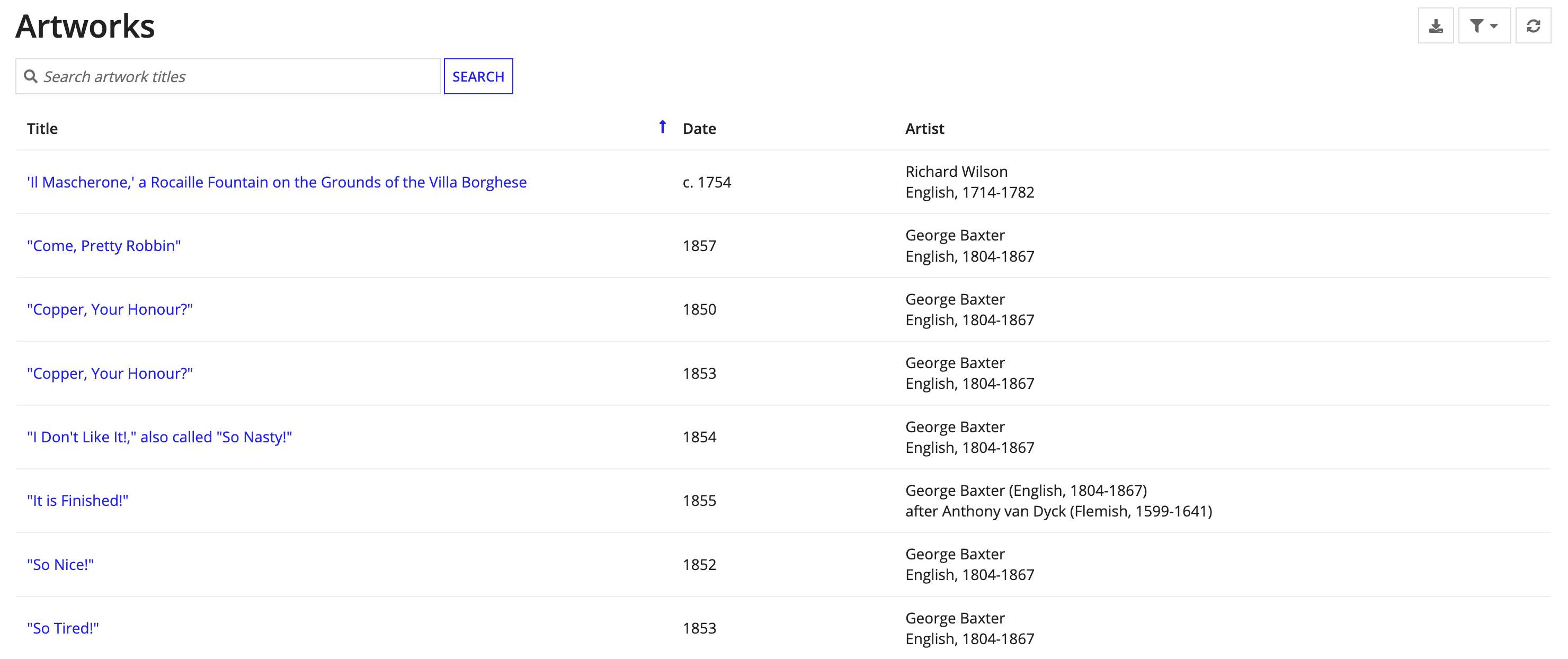Select the date cell 1855
Viewport: 1568px width, 659px height.
699,500
